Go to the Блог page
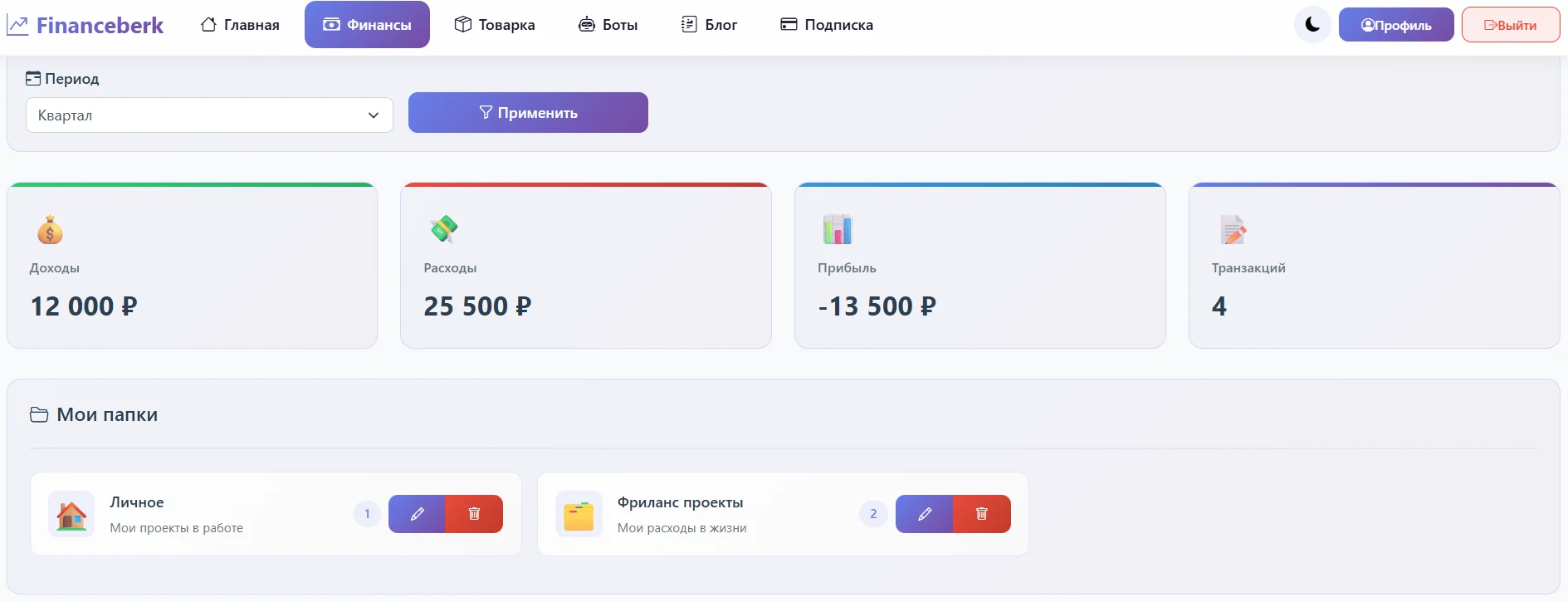The height and width of the screenshot is (602, 1568). [x=710, y=24]
